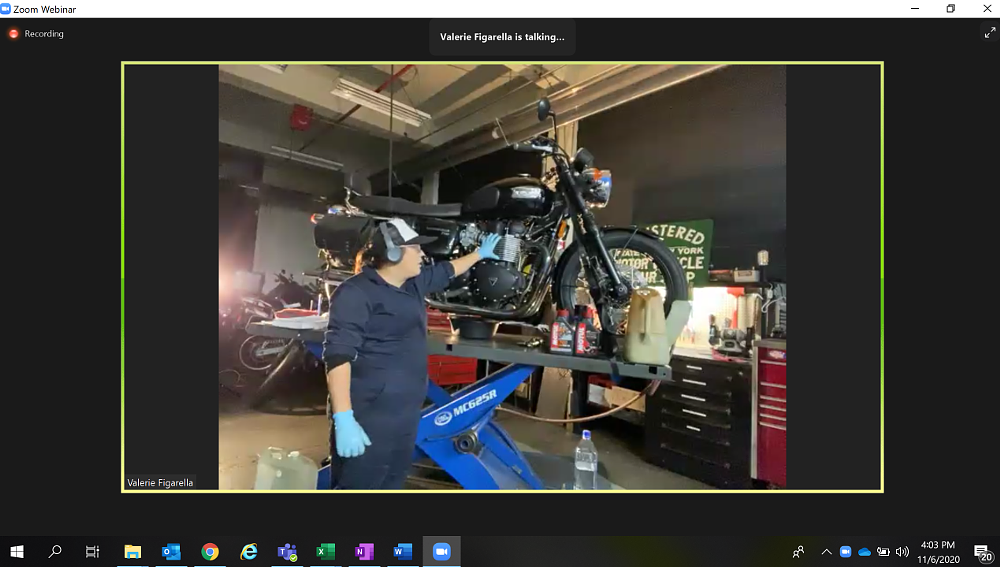The height and width of the screenshot is (567, 1000).
Task: Open Word from the taskbar
Action: (x=403, y=551)
